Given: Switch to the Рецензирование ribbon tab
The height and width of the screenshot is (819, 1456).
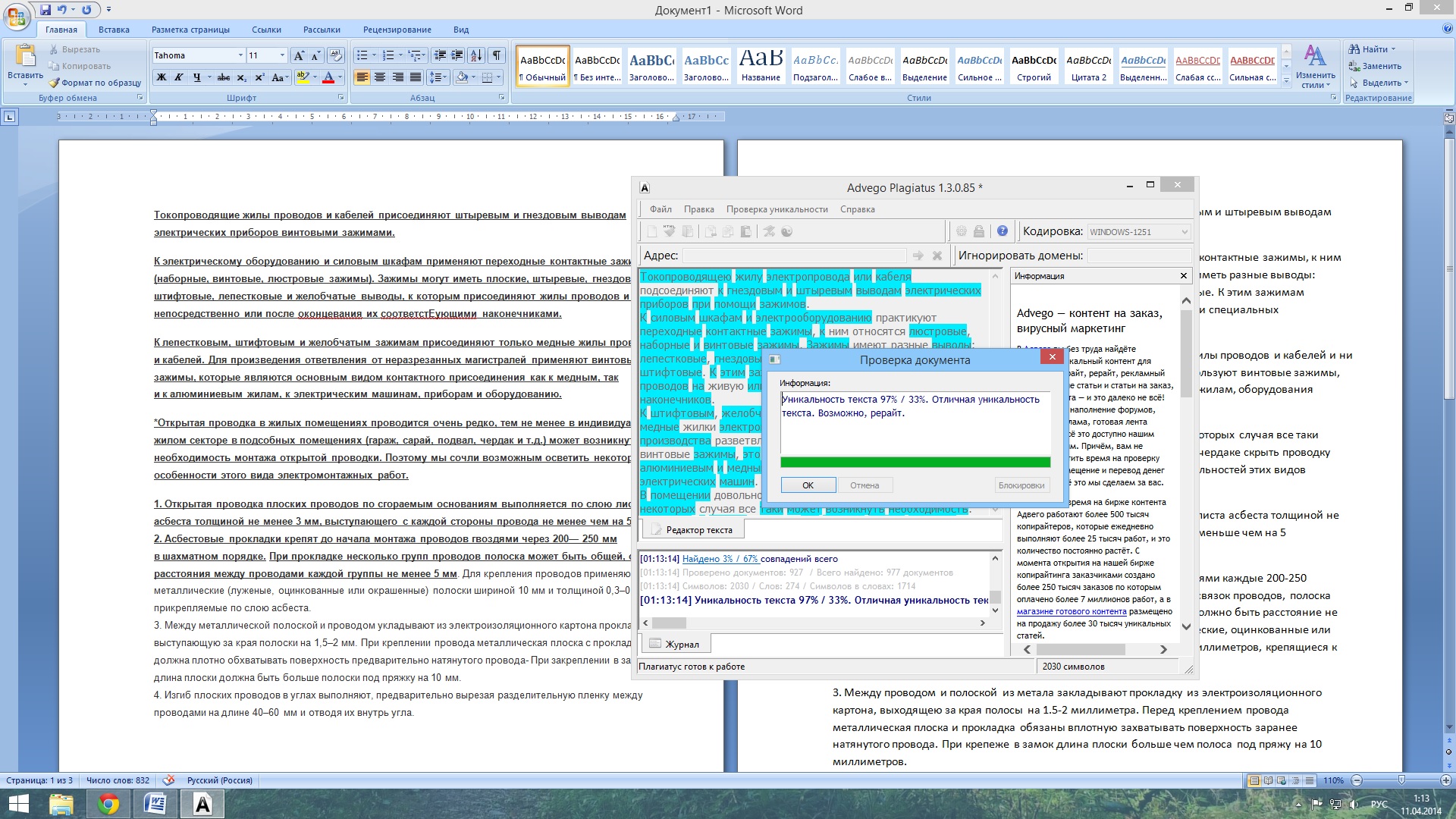Looking at the screenshot, I should 397,30.
